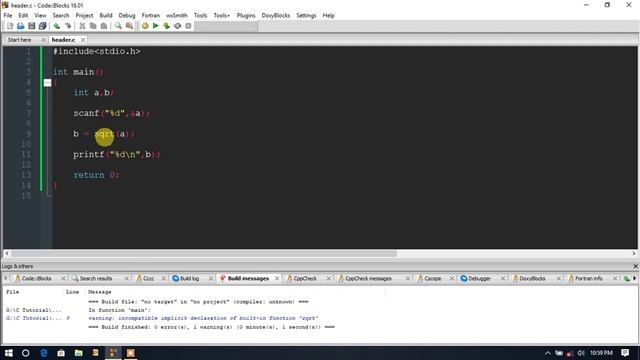Image resolution: width=640 pixels, height=360 pixels.
Task: Open the View menu
Action: click(x=40, y=15)
